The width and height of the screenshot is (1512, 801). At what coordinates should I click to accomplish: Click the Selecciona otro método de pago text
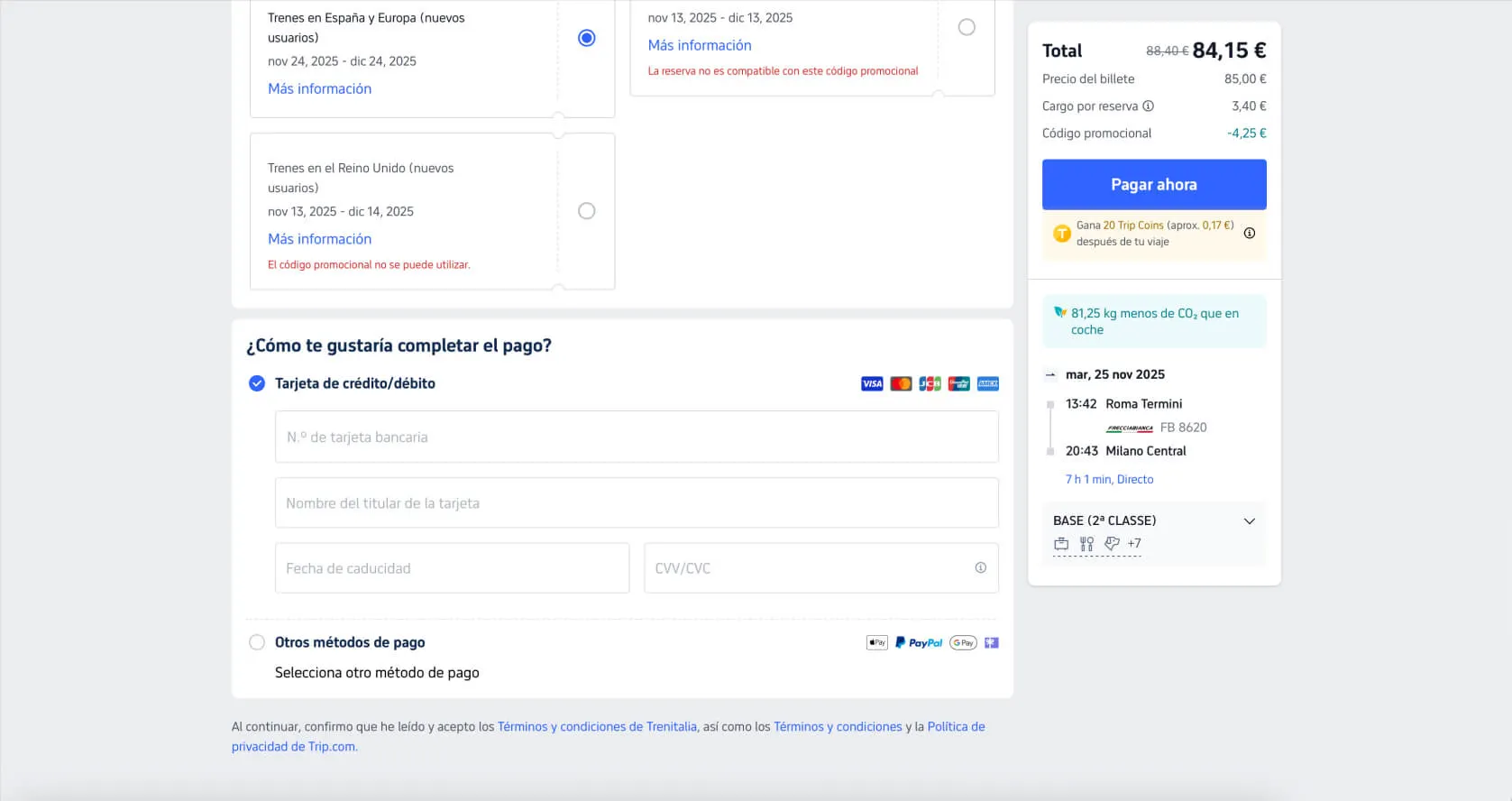tap(377, 673)
